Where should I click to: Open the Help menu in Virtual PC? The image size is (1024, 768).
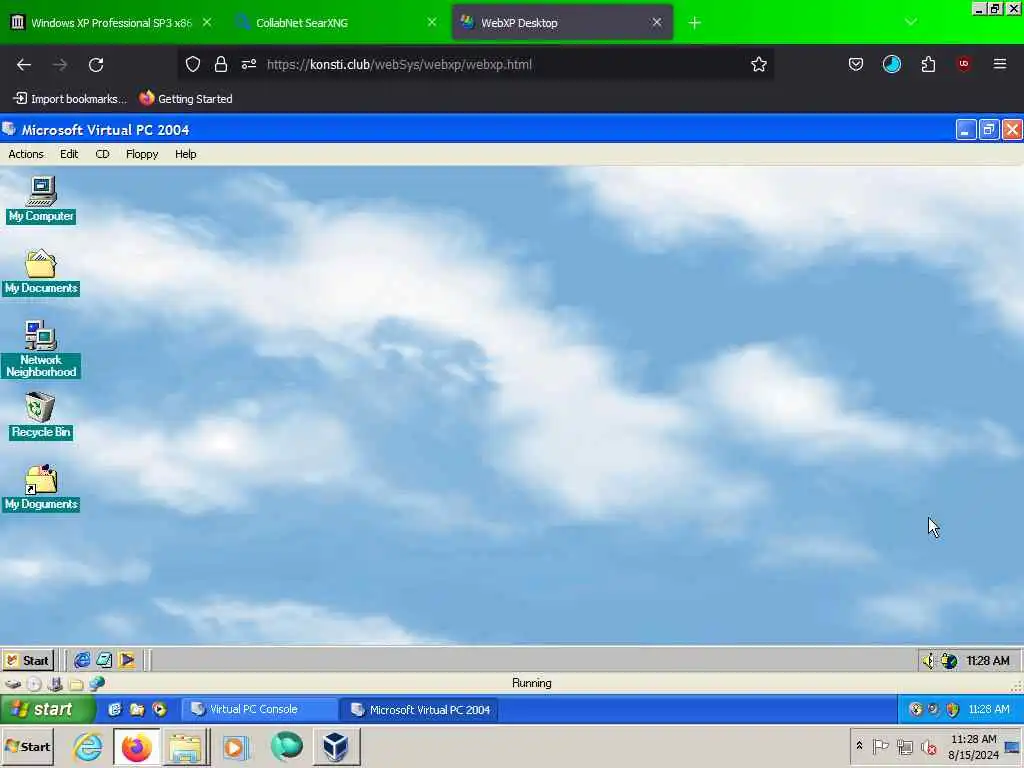pos(185,154)
